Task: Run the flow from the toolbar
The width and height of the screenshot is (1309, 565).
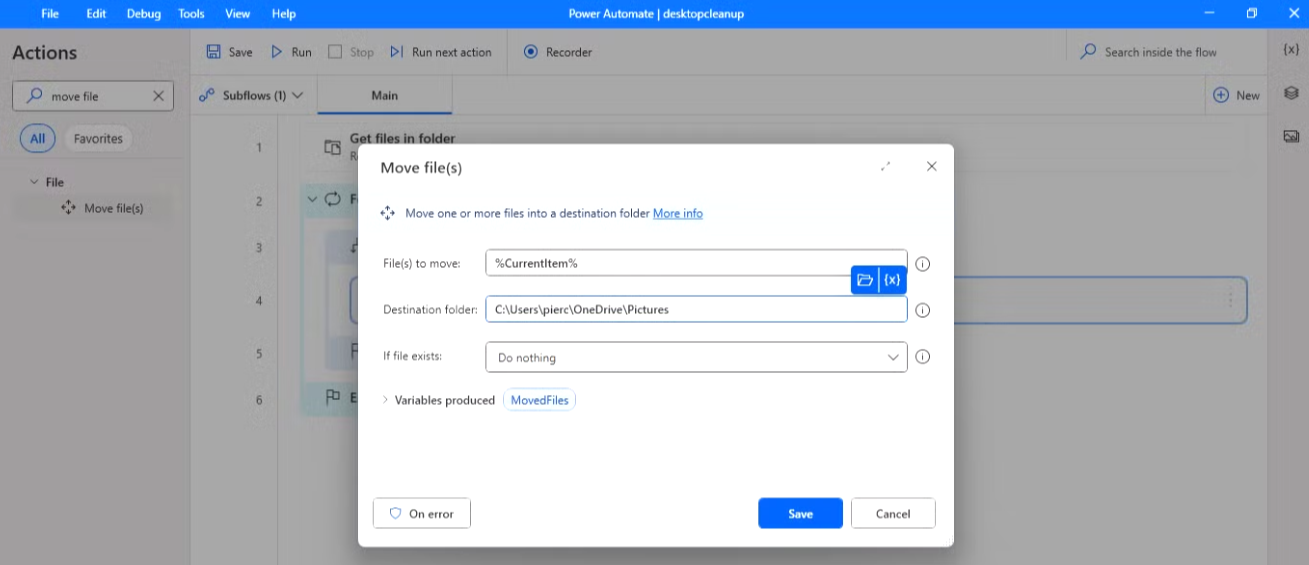Action: tap(291, 52)
